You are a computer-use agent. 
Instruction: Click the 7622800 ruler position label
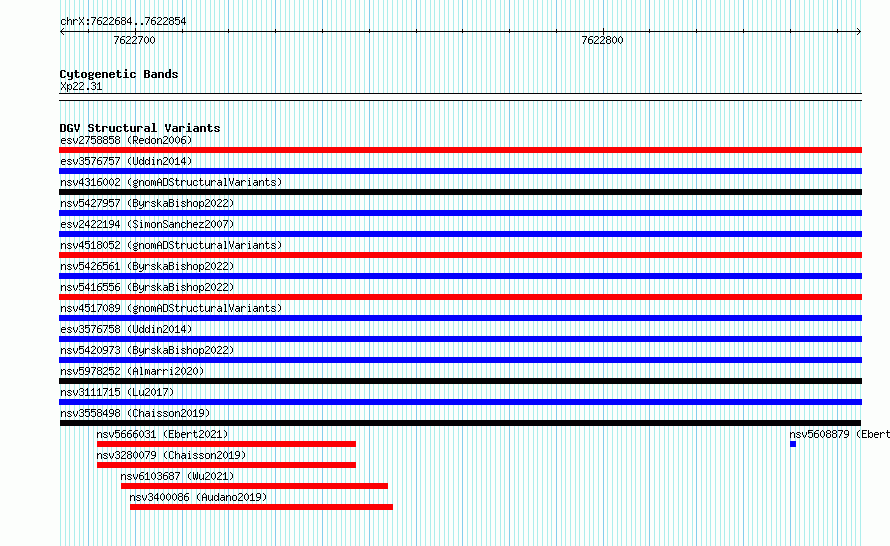click(602, 40)
